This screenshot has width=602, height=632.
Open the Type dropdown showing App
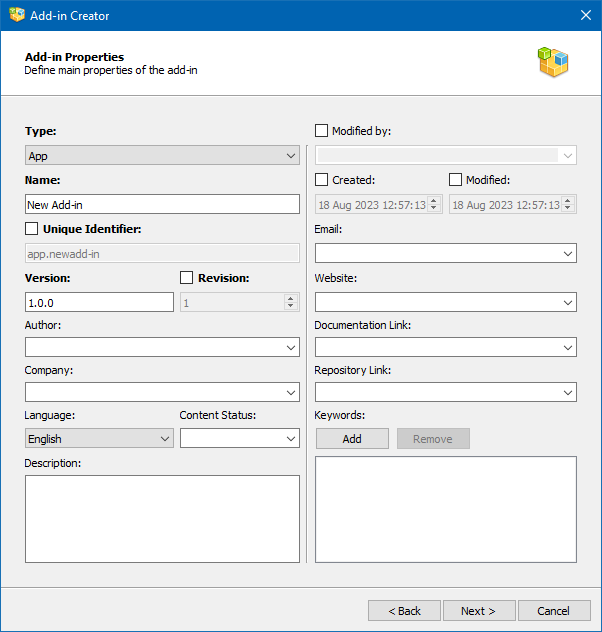point(290,156)
